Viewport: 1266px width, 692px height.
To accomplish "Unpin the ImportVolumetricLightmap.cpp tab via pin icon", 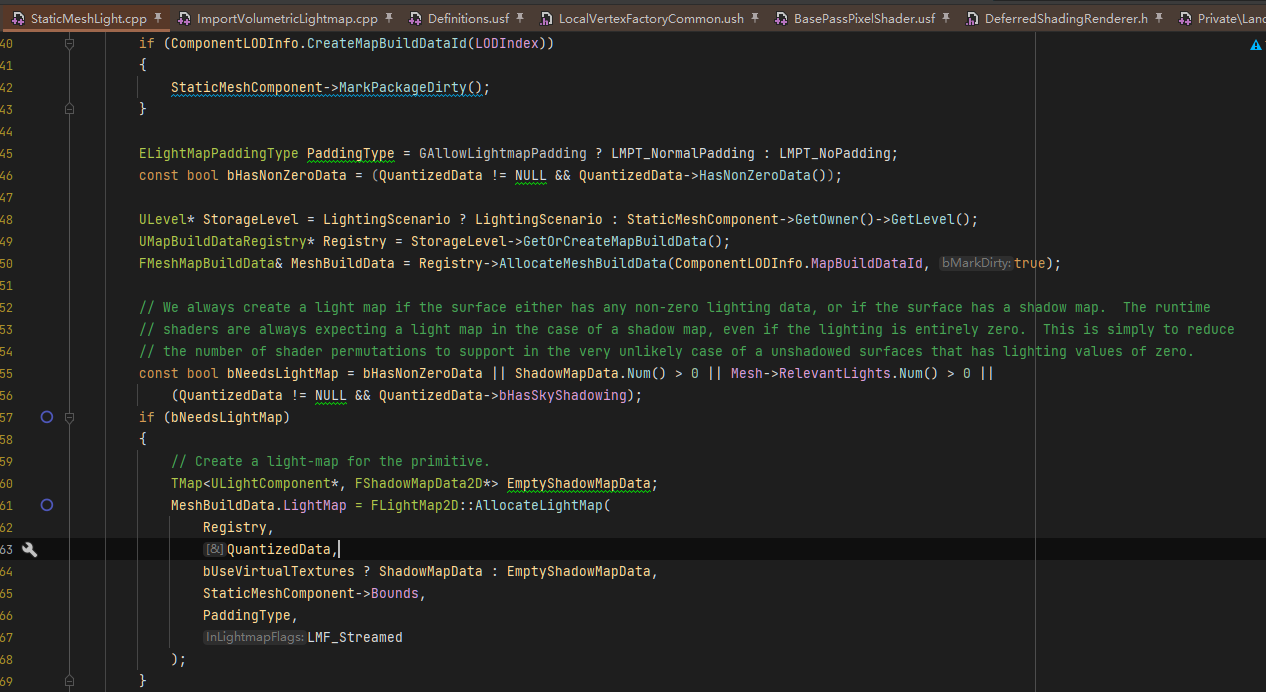I will pyautogui.click(x=388, y=18).
